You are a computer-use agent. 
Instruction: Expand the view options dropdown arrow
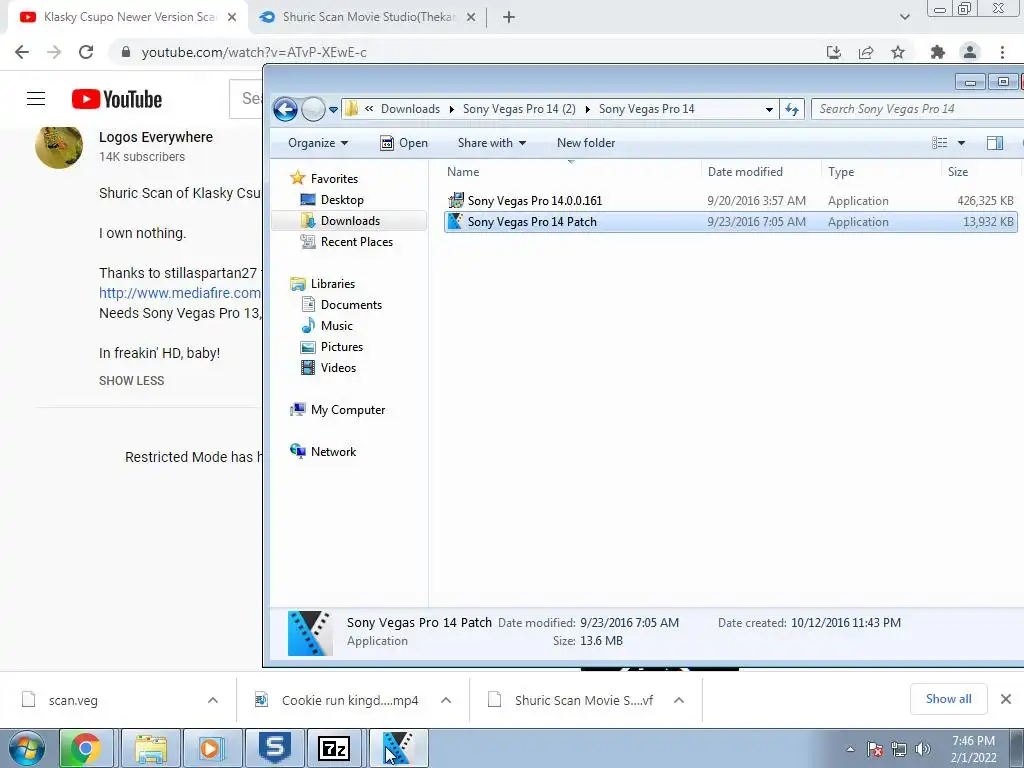pyautogui.click(x=961, y=143)
